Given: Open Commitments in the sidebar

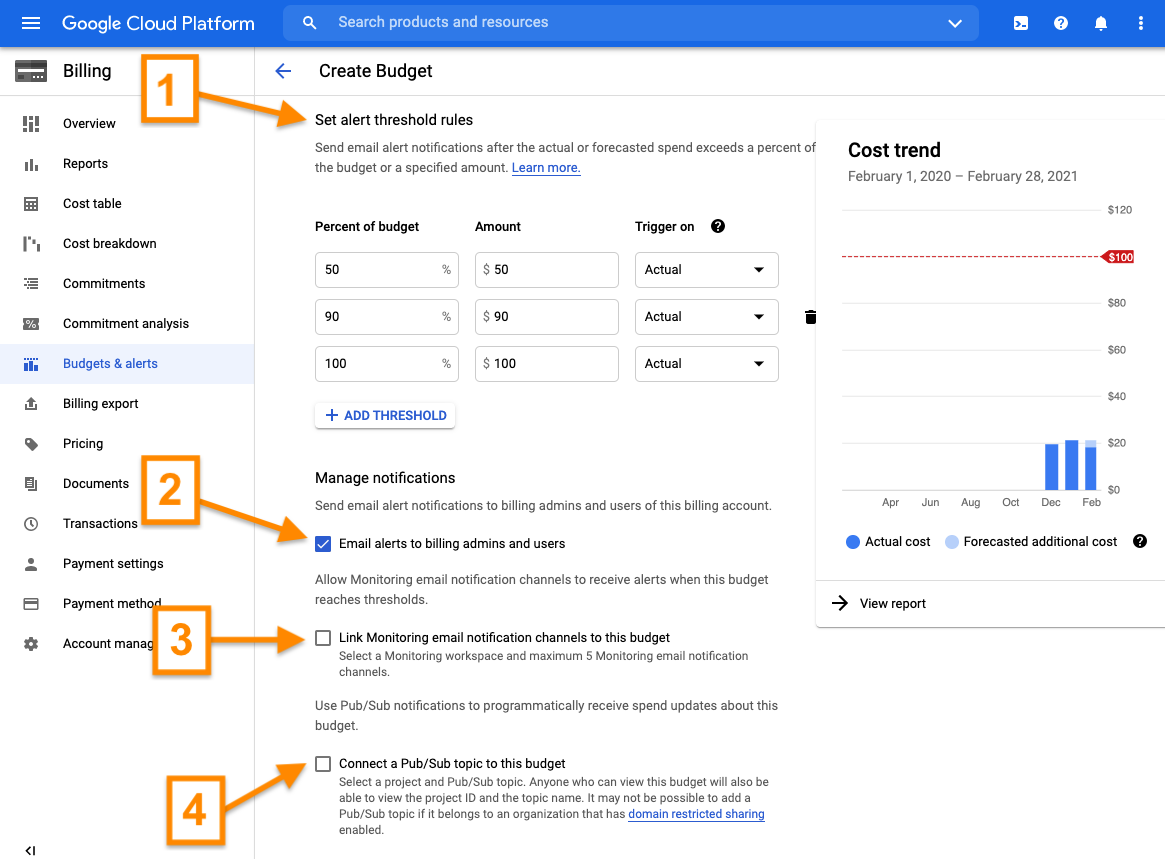Looking at the screenshot, I should (x=127, y=284).
